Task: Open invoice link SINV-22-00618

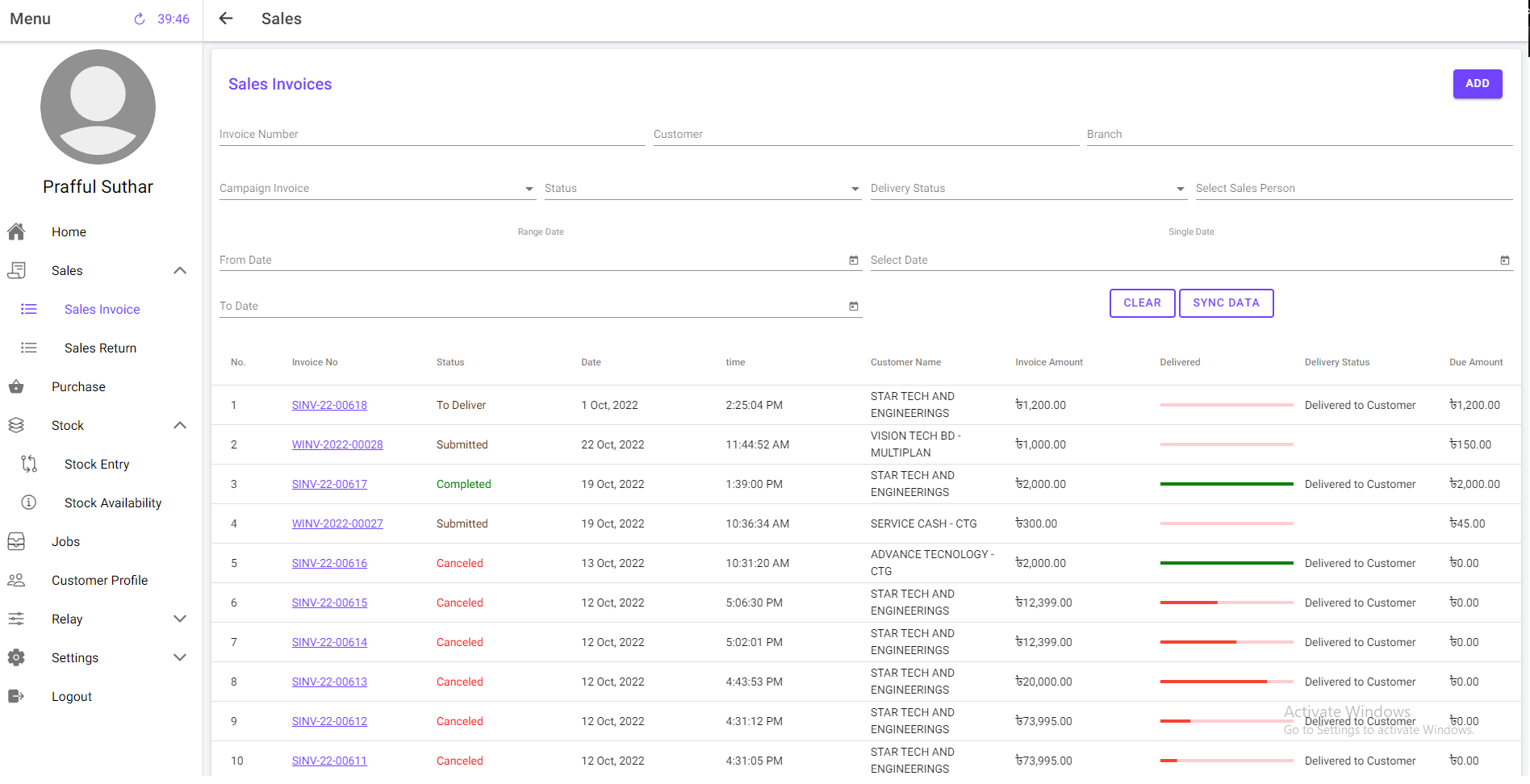Action: 329,405
